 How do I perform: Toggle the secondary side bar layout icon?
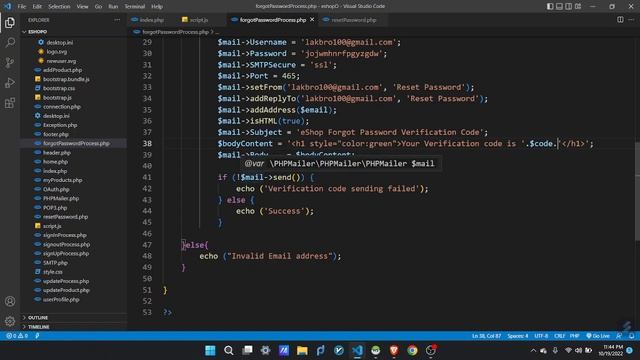tap(569, 6)
